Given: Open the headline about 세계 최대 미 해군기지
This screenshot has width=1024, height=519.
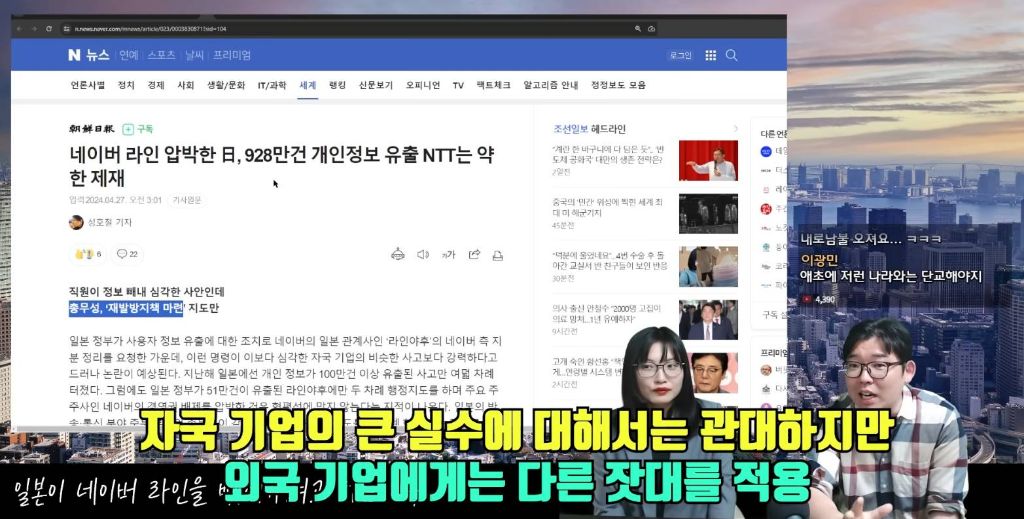Looking at the screenshot, I should point(607,207).
